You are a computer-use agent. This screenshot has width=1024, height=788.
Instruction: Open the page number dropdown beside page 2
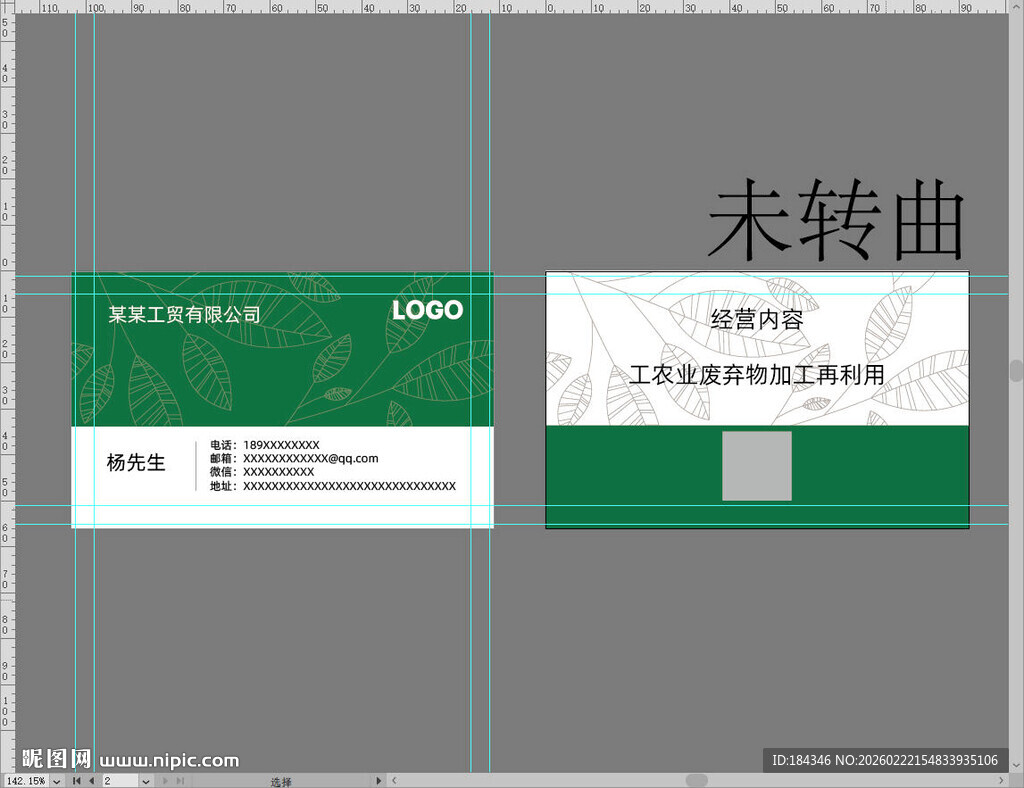pos(145,781)
